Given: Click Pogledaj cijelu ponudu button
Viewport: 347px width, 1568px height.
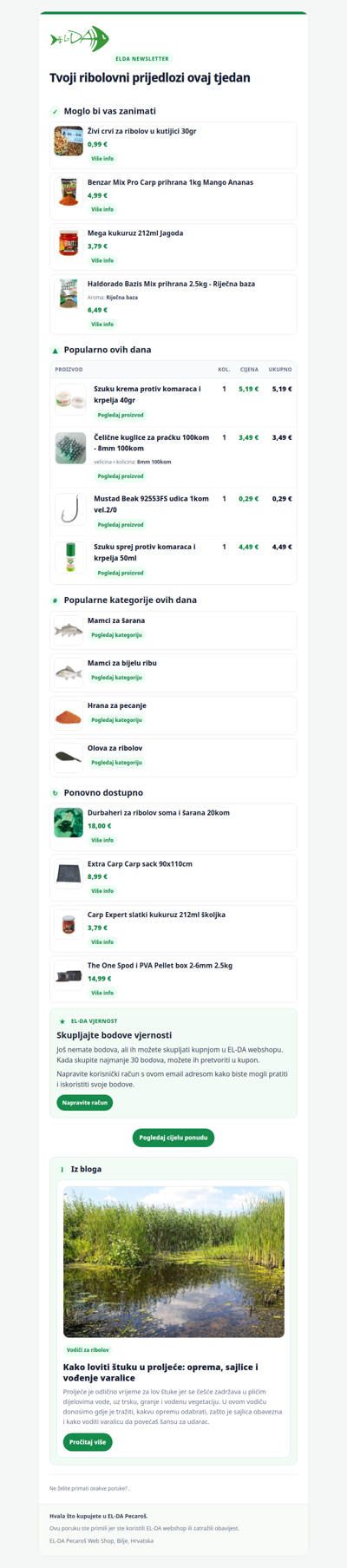Looking at the screenshot, I should pyautogui.click(x=173, y=1138).
